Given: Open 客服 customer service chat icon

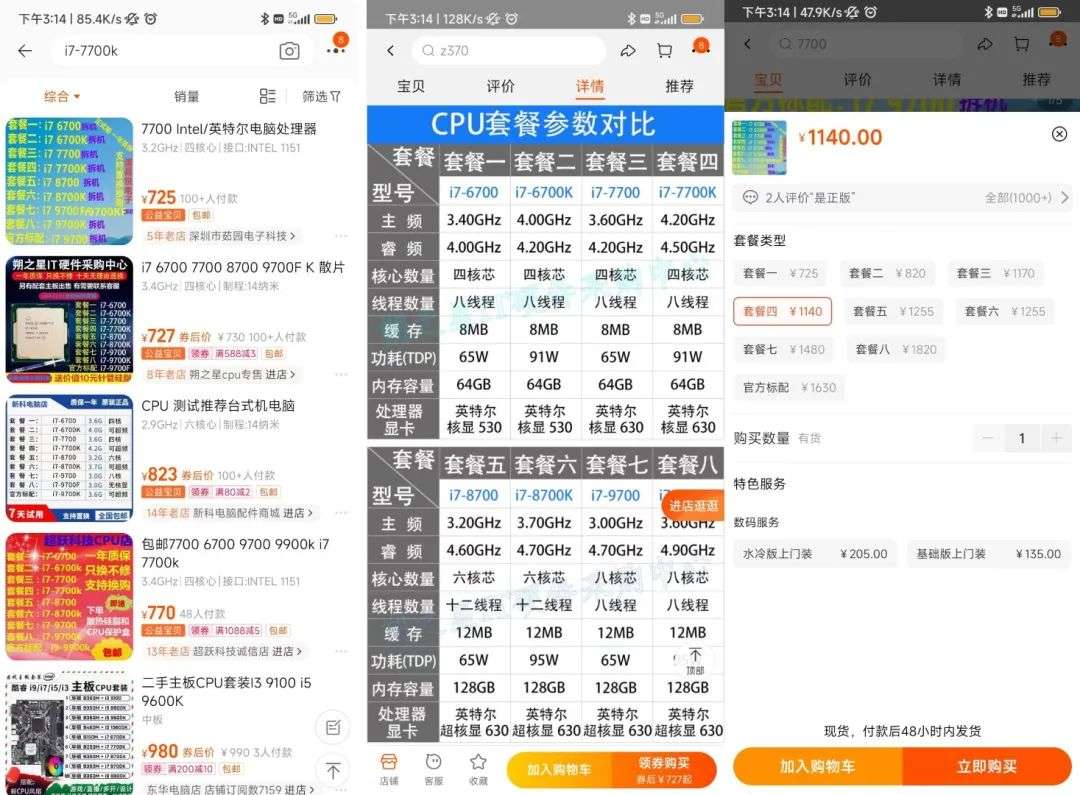Looking at the screenshot, I should click(433, 770).
